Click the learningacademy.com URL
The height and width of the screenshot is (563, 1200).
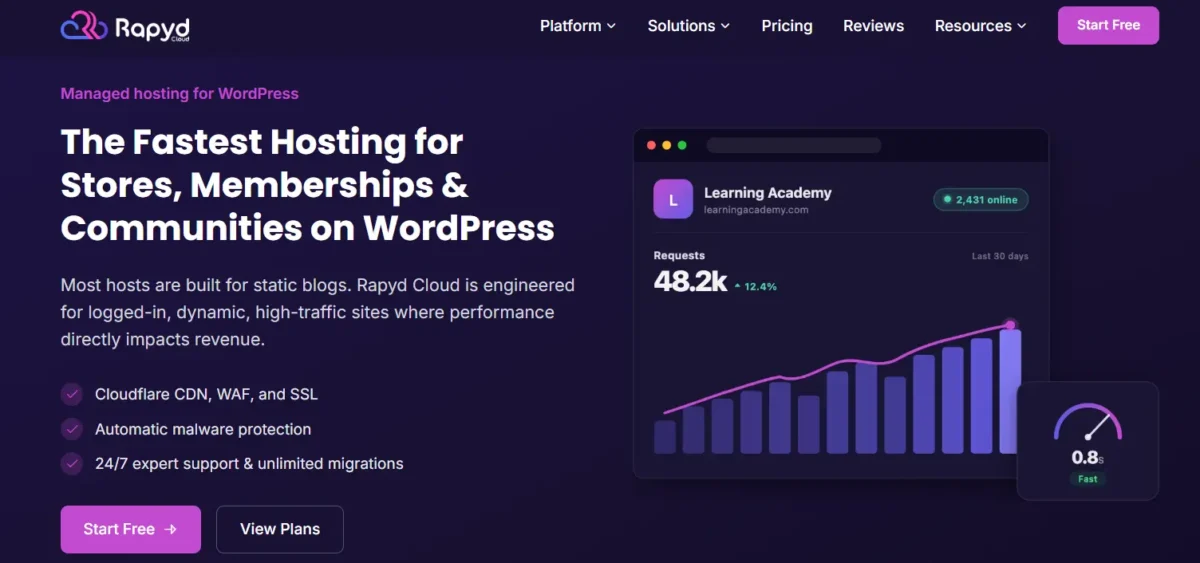[x=756, y=210]
